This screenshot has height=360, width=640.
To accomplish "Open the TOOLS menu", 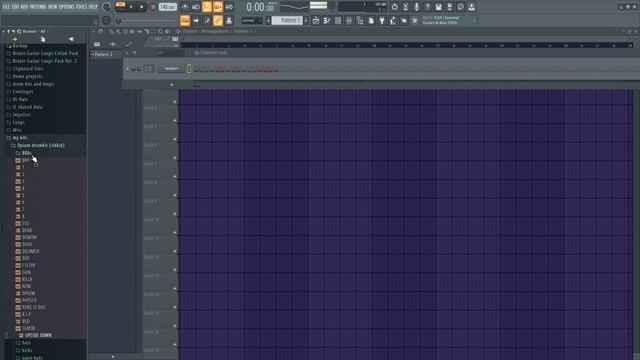I will point(81,7).
